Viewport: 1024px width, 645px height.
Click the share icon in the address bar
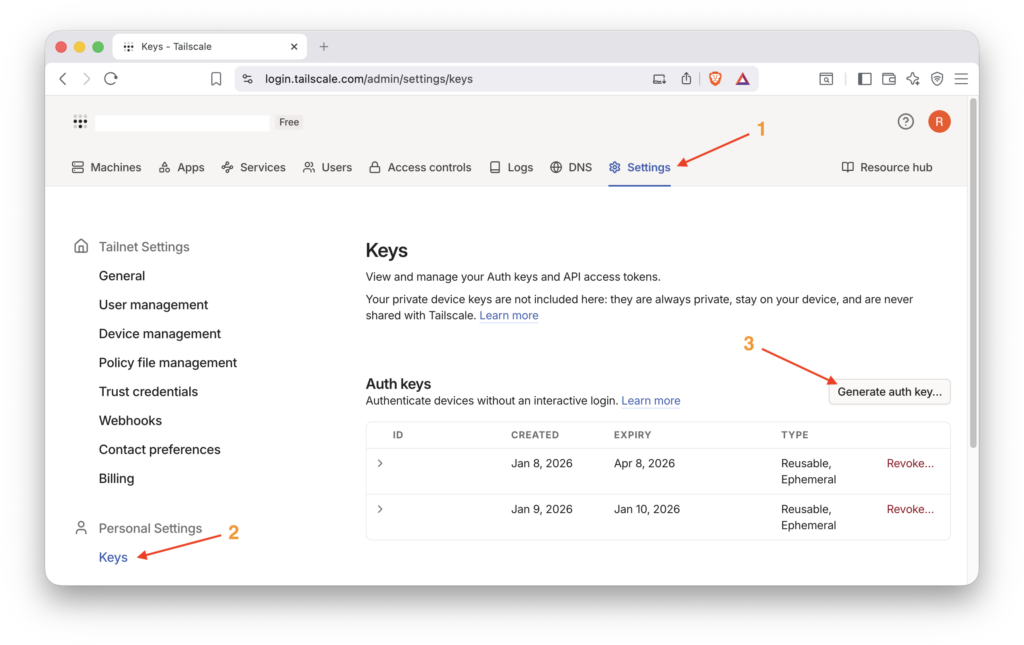(687, 79)
